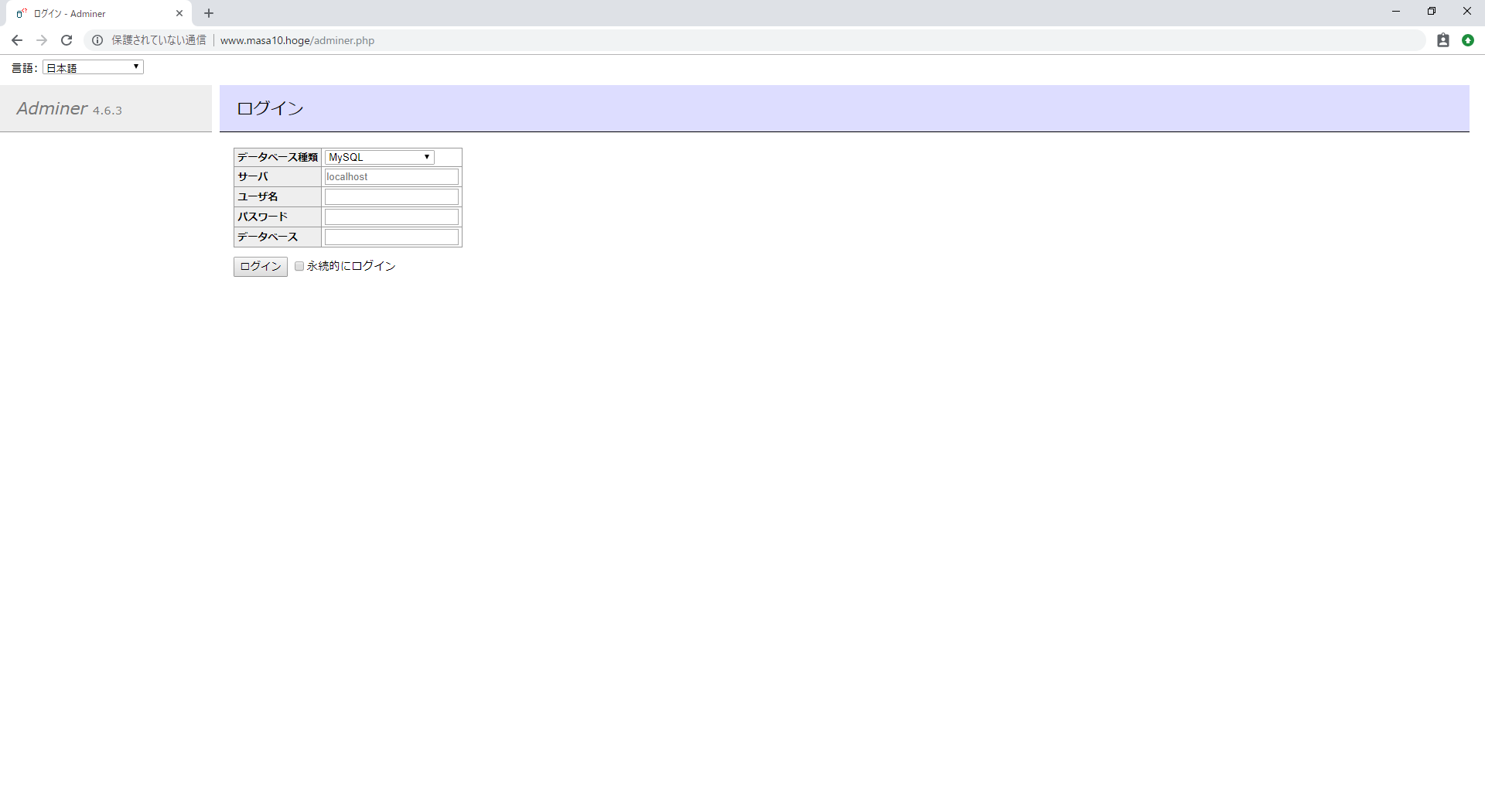Click the 4.6.3 version link

tap(108, 111)
